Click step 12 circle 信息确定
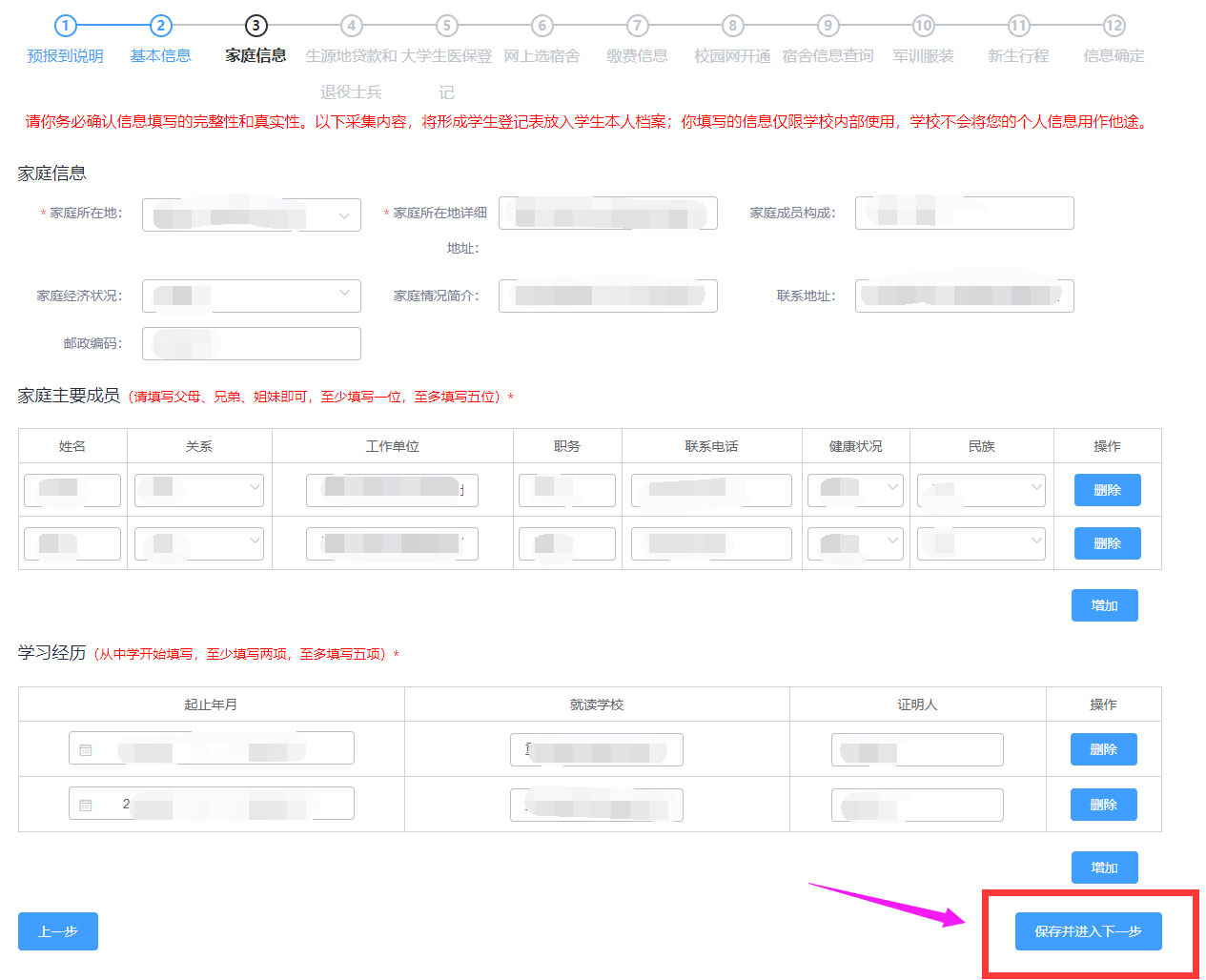The height and width of the screenshot is (980, 1206). coord(1114,26)
